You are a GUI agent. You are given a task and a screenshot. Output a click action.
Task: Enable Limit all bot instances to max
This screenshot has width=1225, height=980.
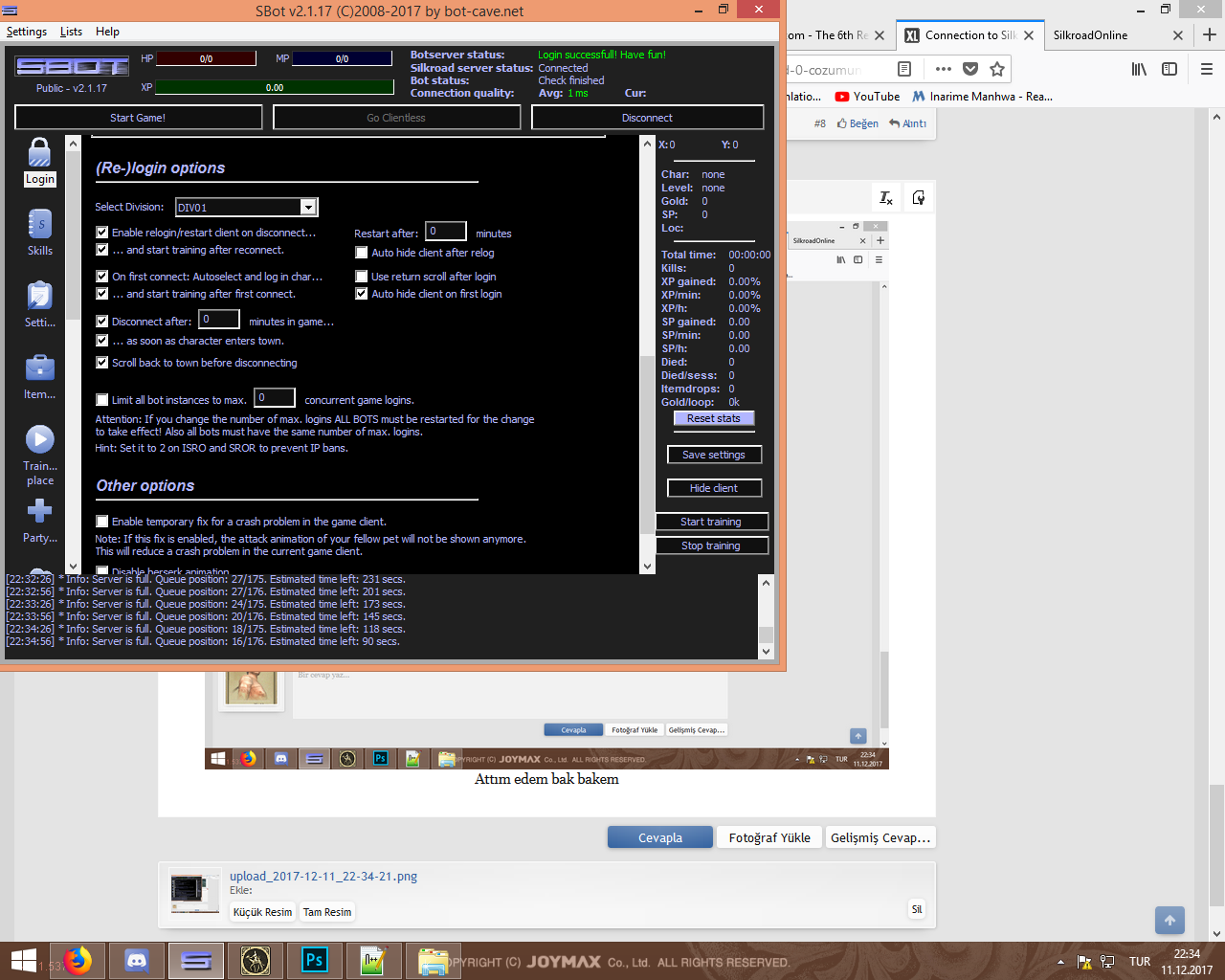point(102,400)
